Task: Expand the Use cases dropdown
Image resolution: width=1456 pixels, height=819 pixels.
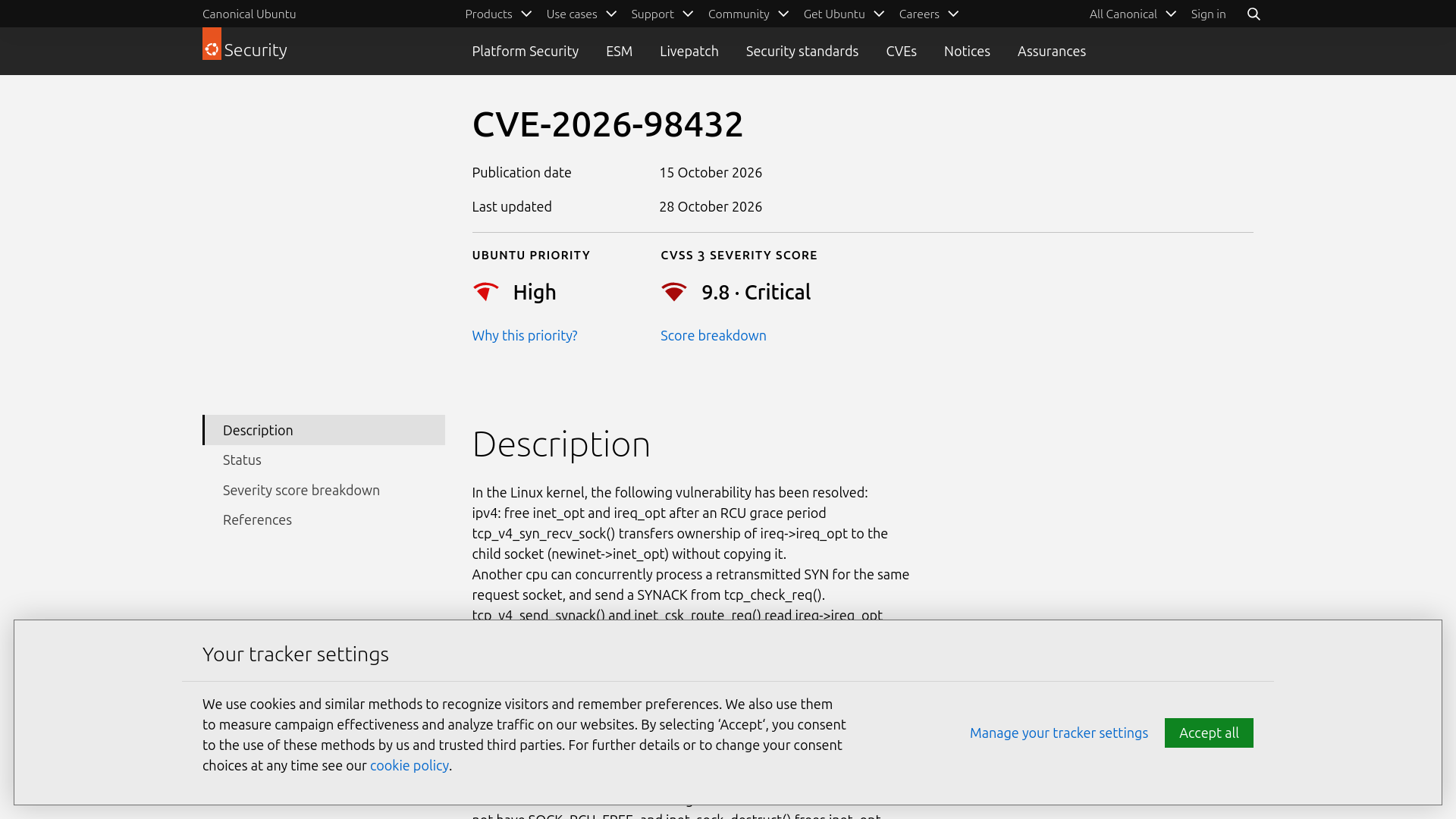Action: coord(581,14)
